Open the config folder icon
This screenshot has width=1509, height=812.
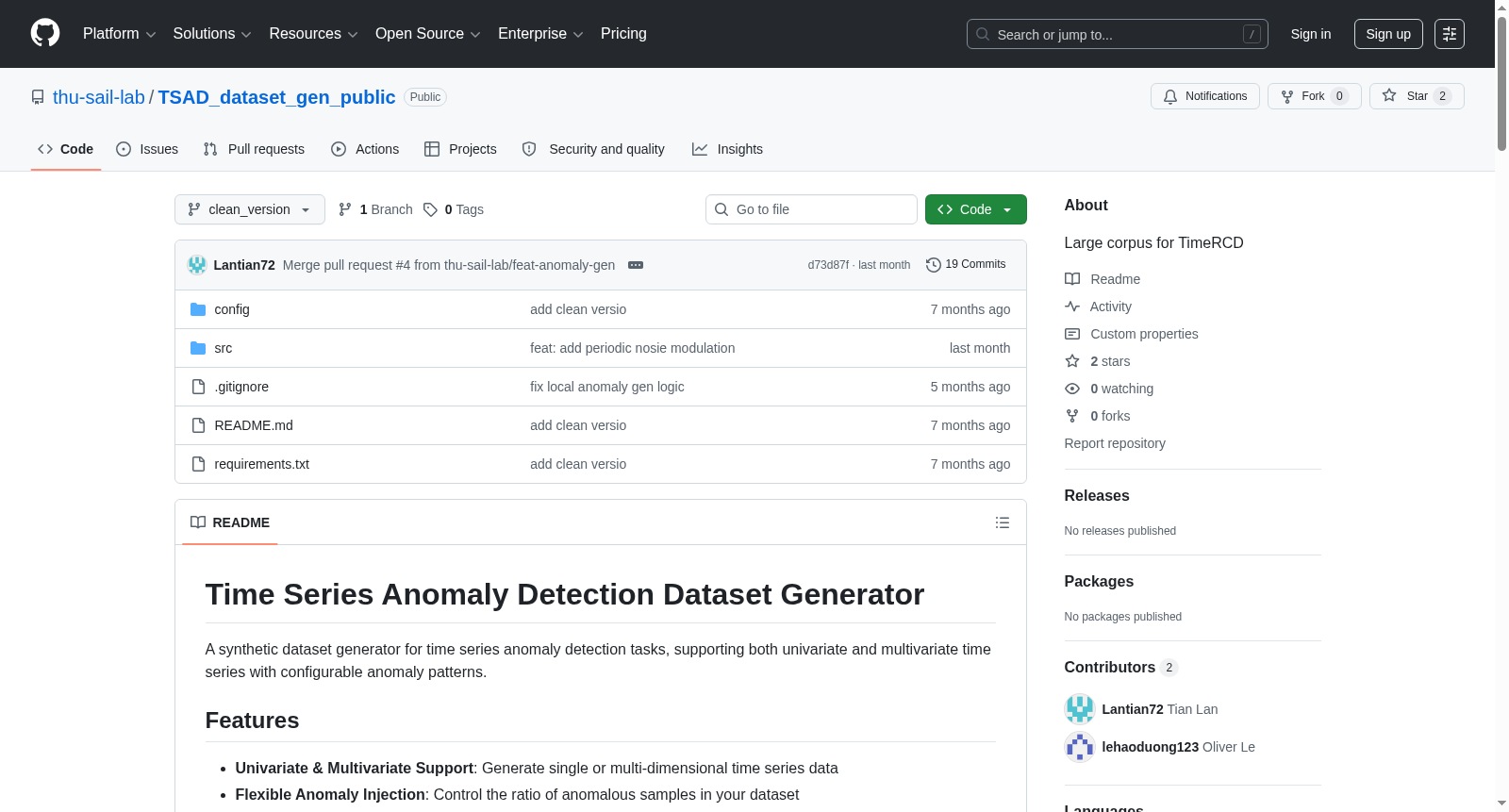[198, 309]
